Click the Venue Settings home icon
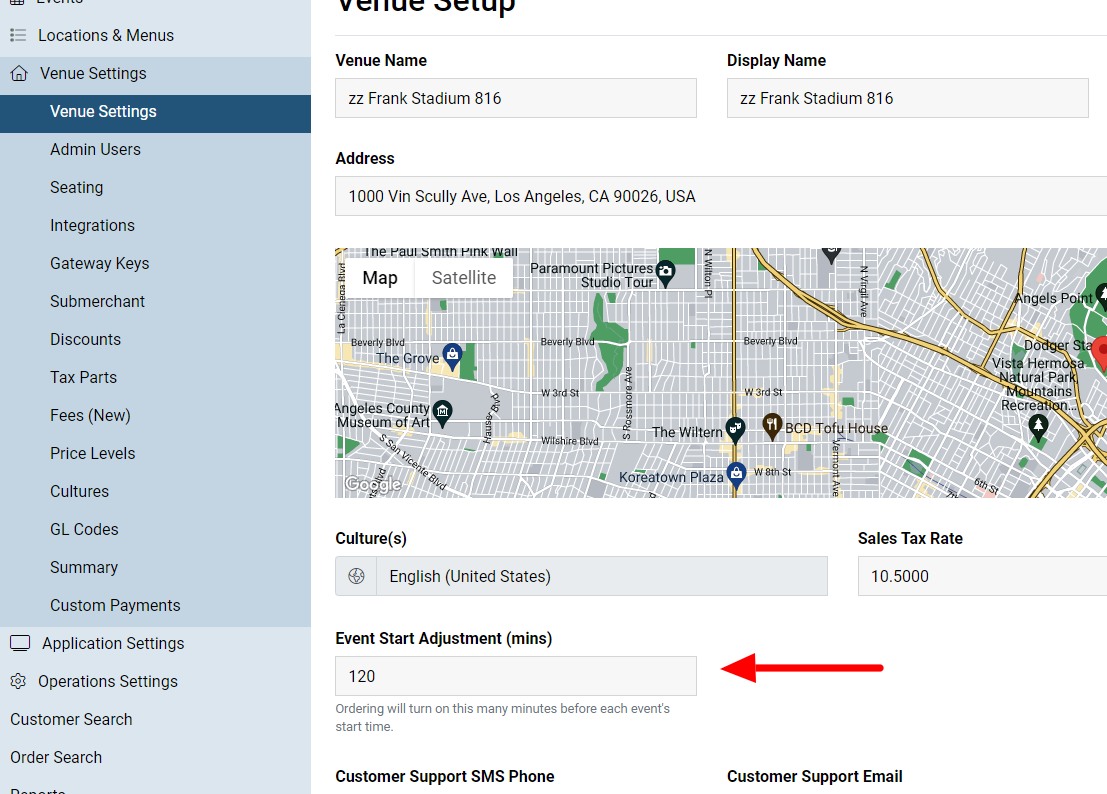Screen dimensions: 1107x794 pos(20,75)
